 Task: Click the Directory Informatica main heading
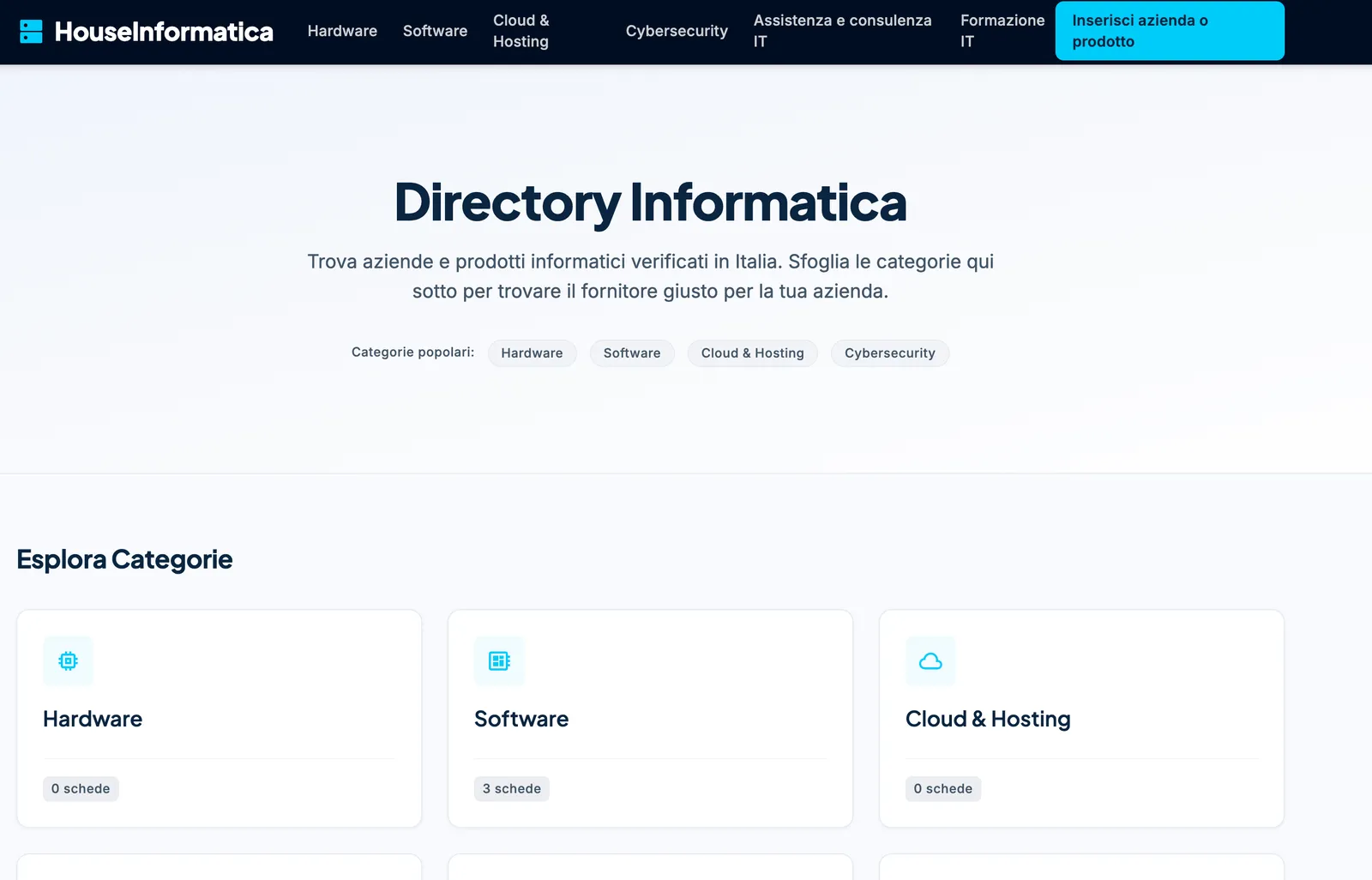(x=651, y=203)
